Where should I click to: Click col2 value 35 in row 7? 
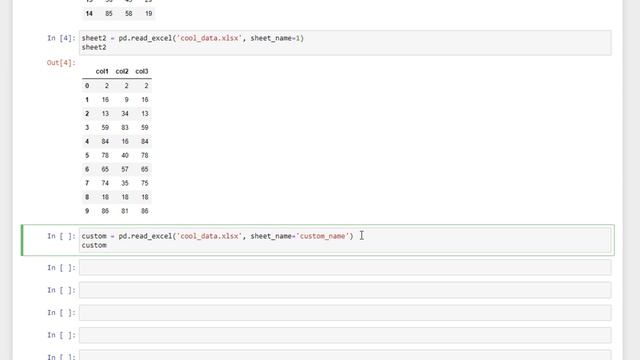pos(125,183)
